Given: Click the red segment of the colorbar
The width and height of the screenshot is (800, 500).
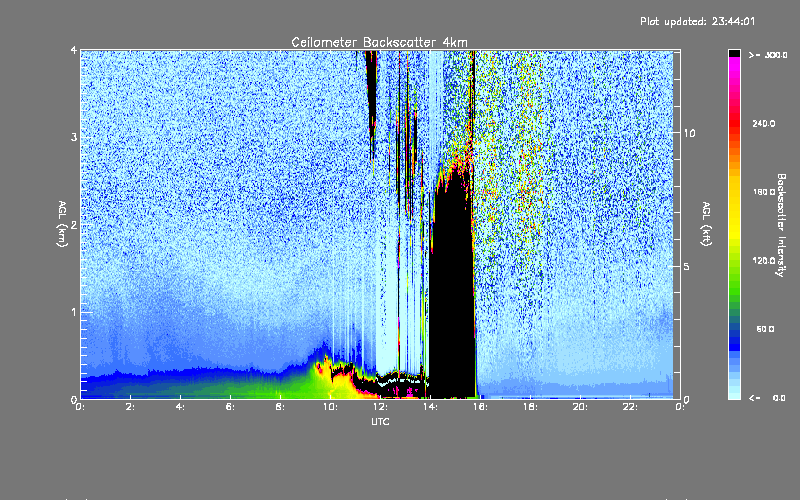Looking at the screenshot, I should (734, 125).
